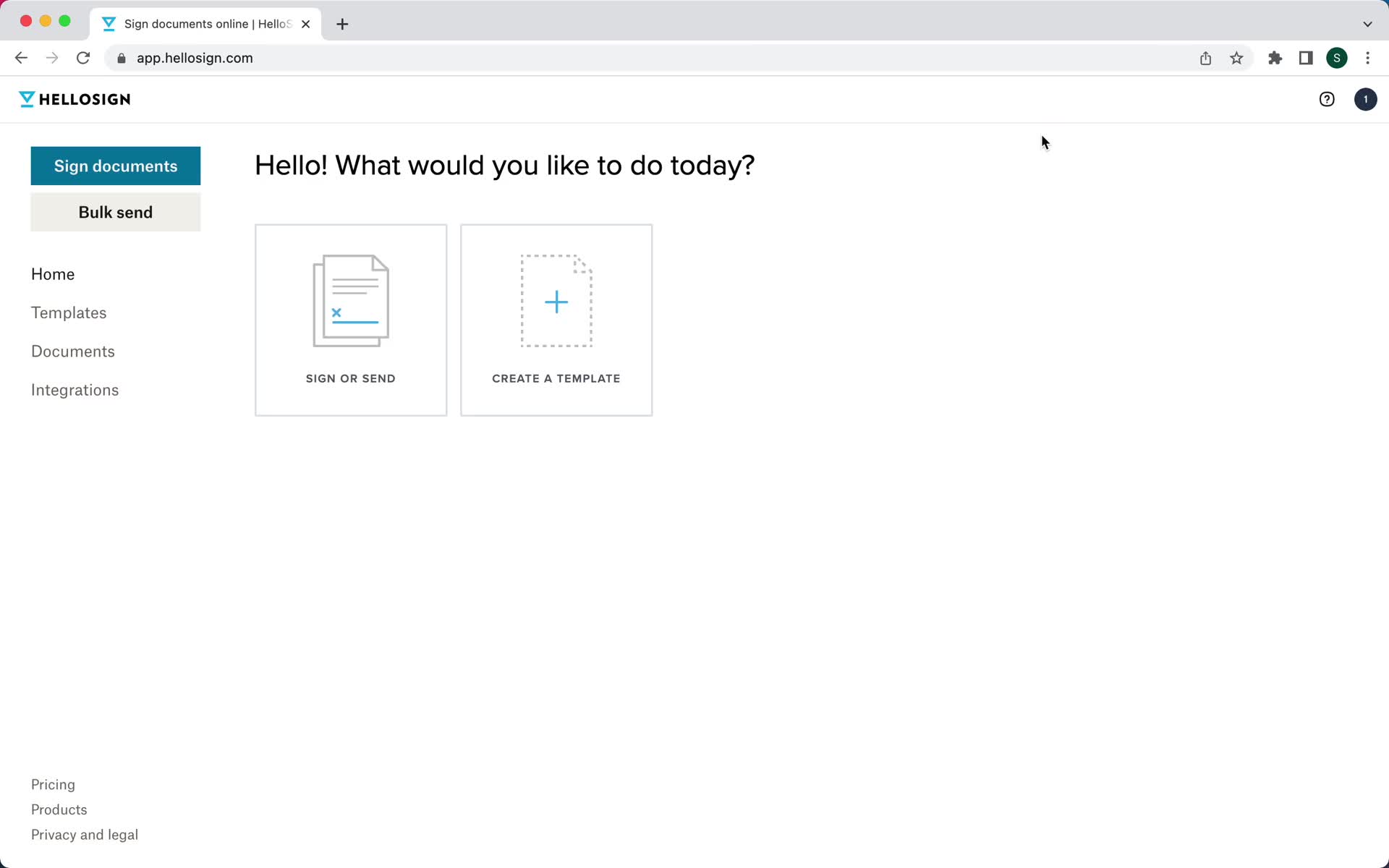Click the Privacy and legal footer link

pyautogui.click(x=85, y=835)
